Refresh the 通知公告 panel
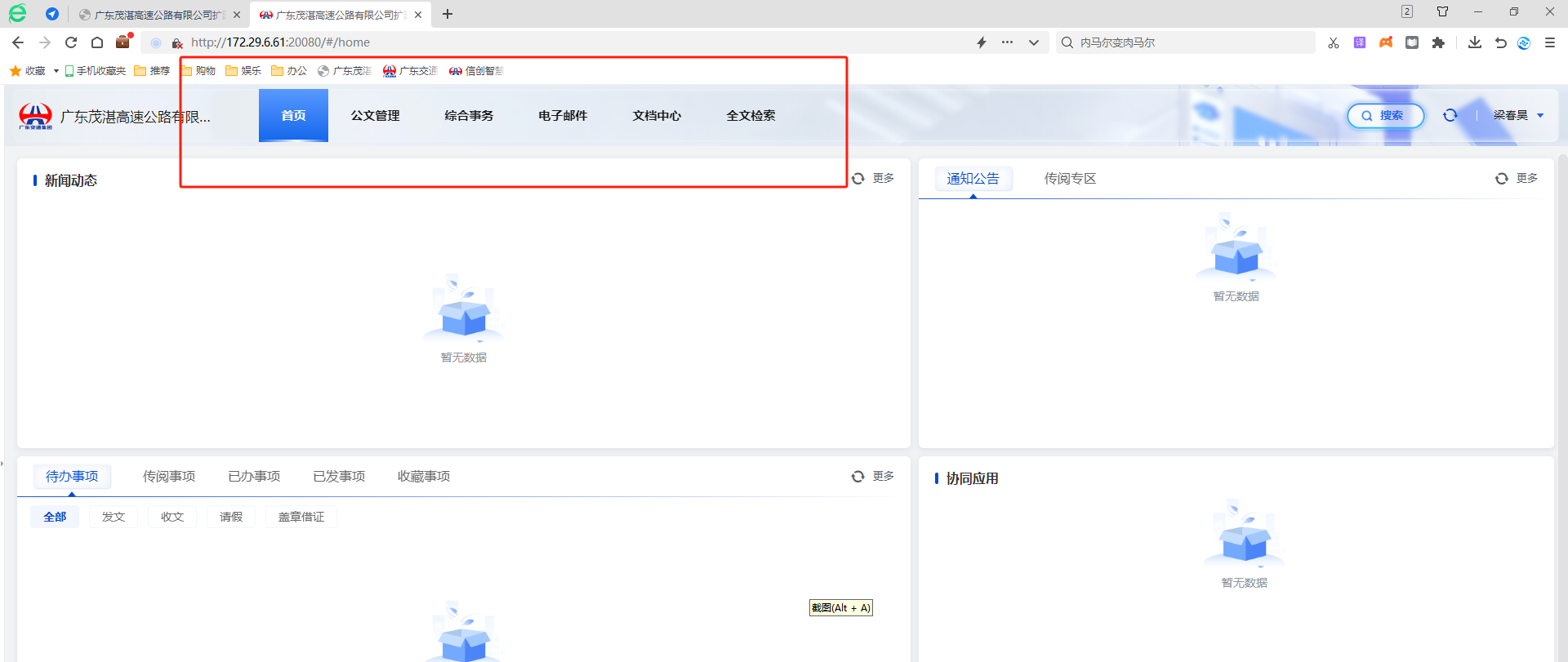Image resolution: width=1568 pixels, height=662 pixels. click(x=1502, y=179)
